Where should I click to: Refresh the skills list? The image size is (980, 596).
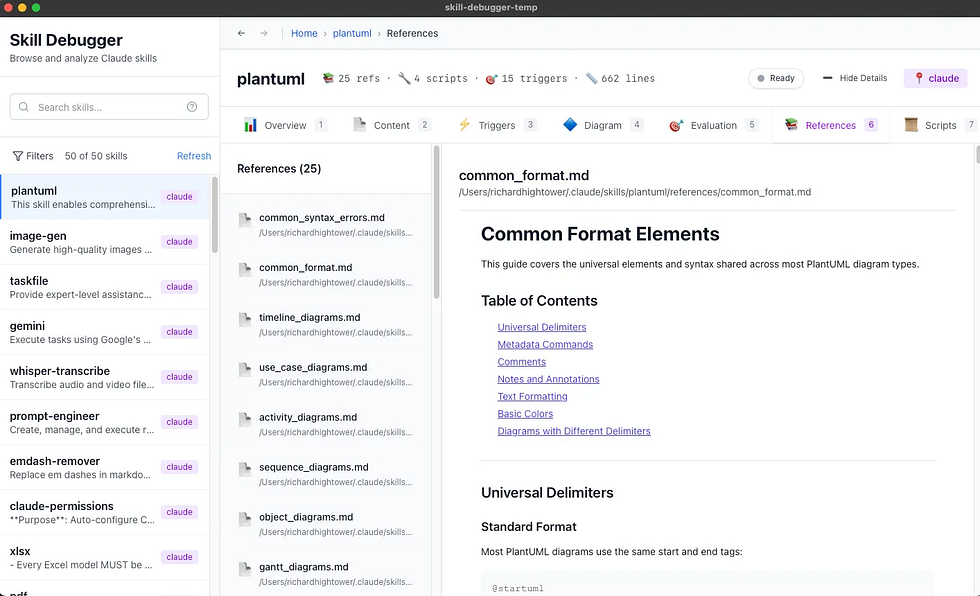coord(194,156)
